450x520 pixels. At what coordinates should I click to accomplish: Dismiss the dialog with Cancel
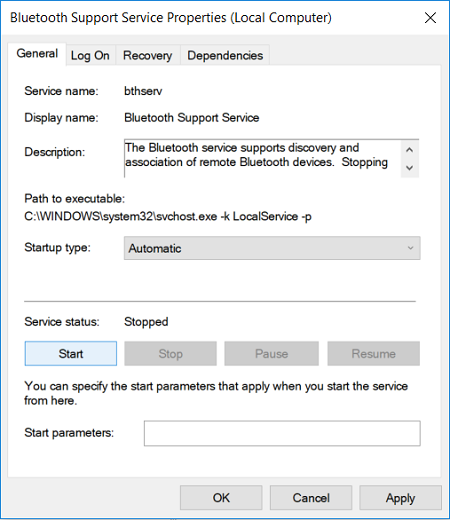pos(311,498)
